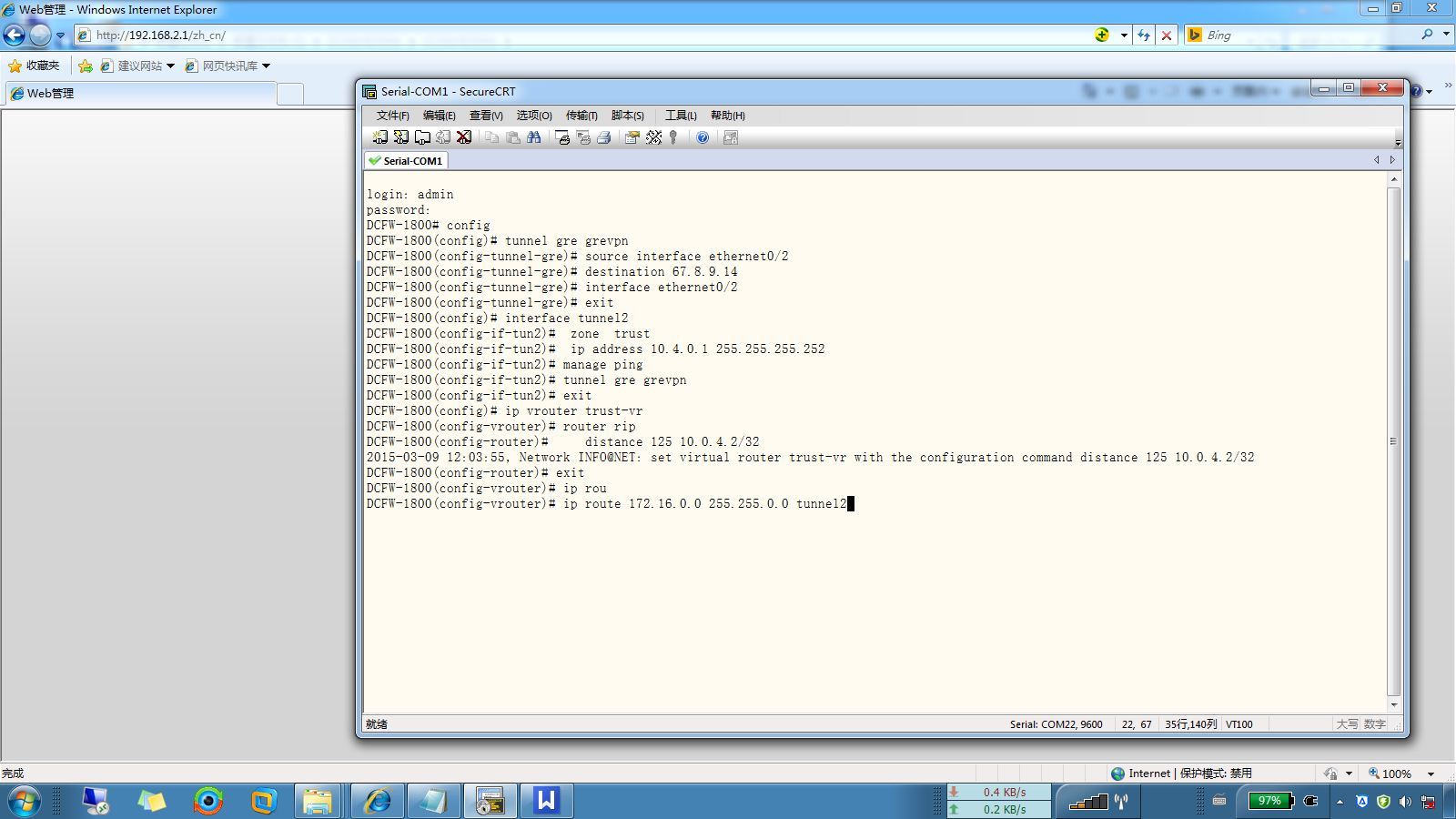Click the Disconnect red X toolbar icon
1456x819 pixels.
coord(464,137)
